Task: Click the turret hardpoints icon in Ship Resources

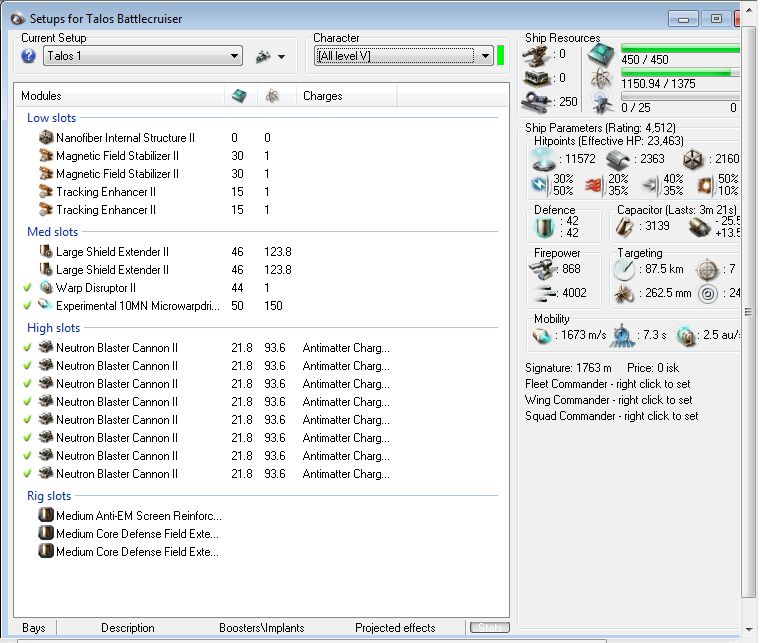Action: tap(536, 55)
